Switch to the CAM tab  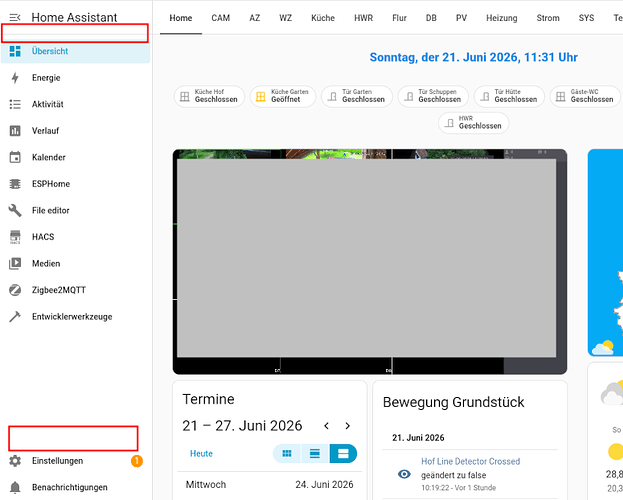click(221, 18)
